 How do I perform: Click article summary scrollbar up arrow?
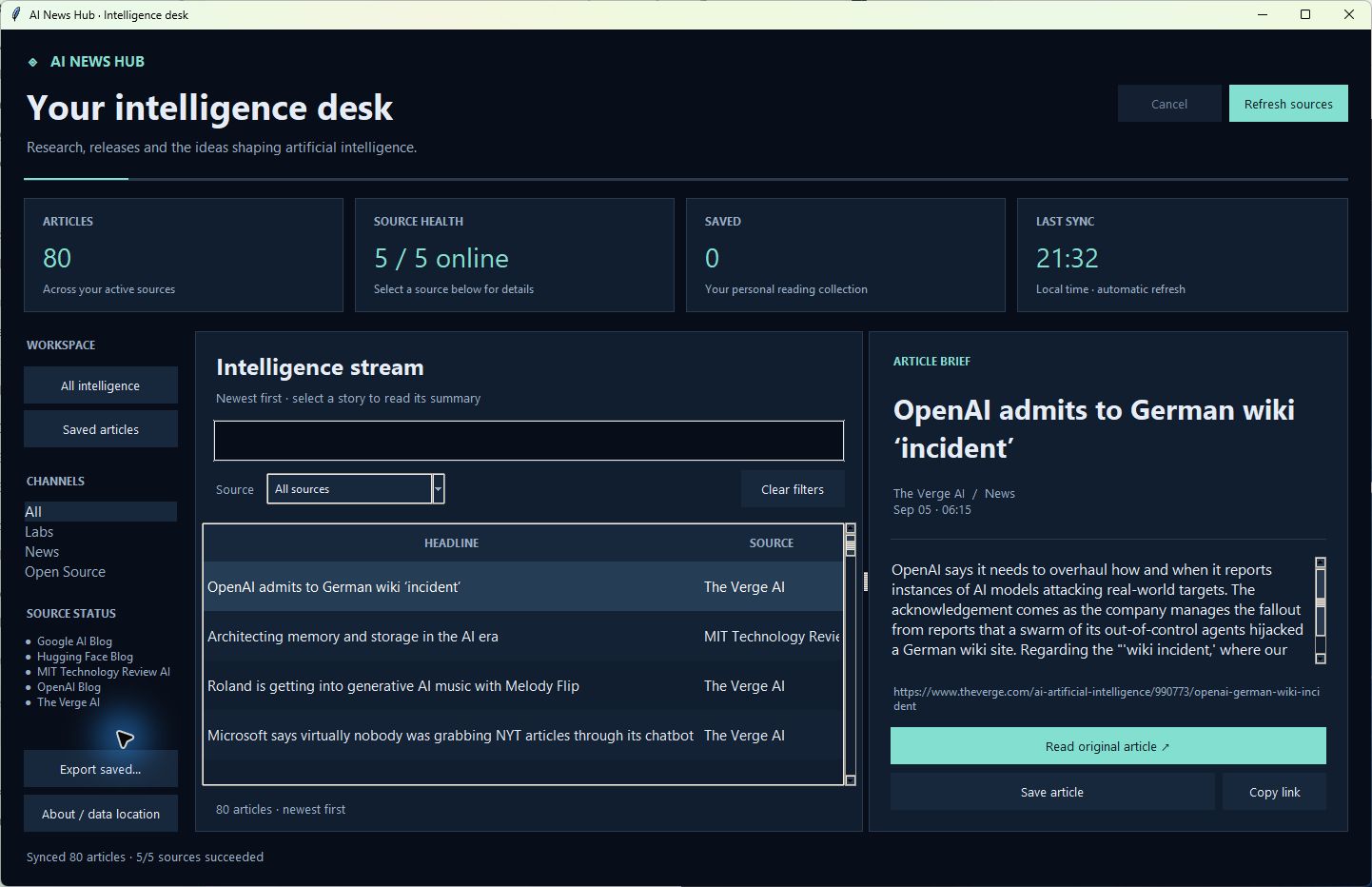pyautogui.click(x=1321, y=562)
